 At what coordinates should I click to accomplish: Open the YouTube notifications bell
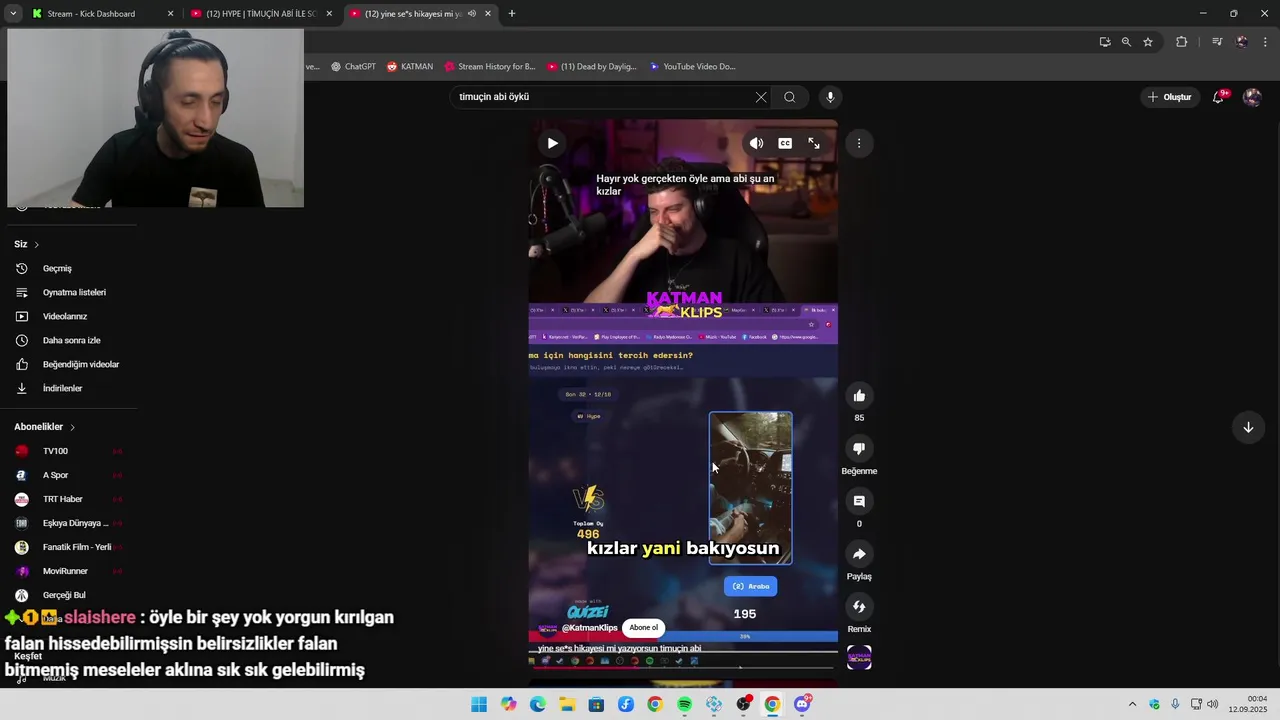click(x=1218, y=97)
